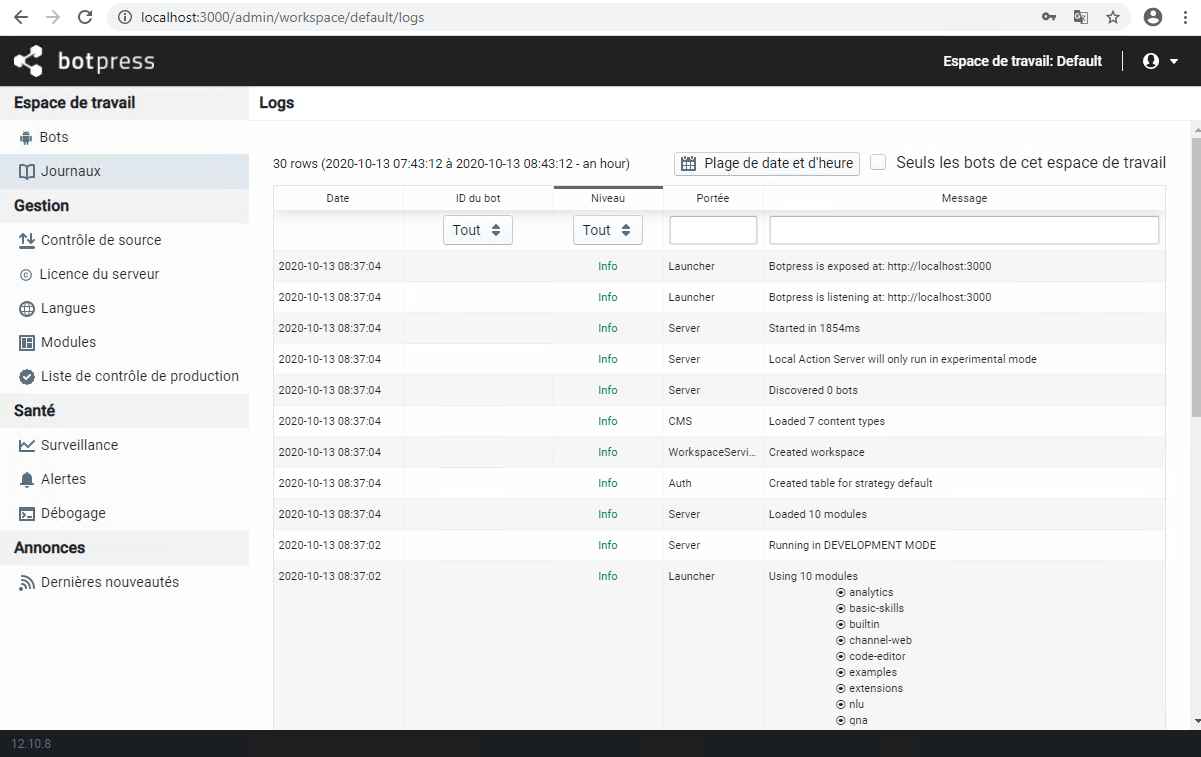This screenshot has height=757, width=1201.
Task: Click the Alertes bell icon
Action: click(26, 479)
